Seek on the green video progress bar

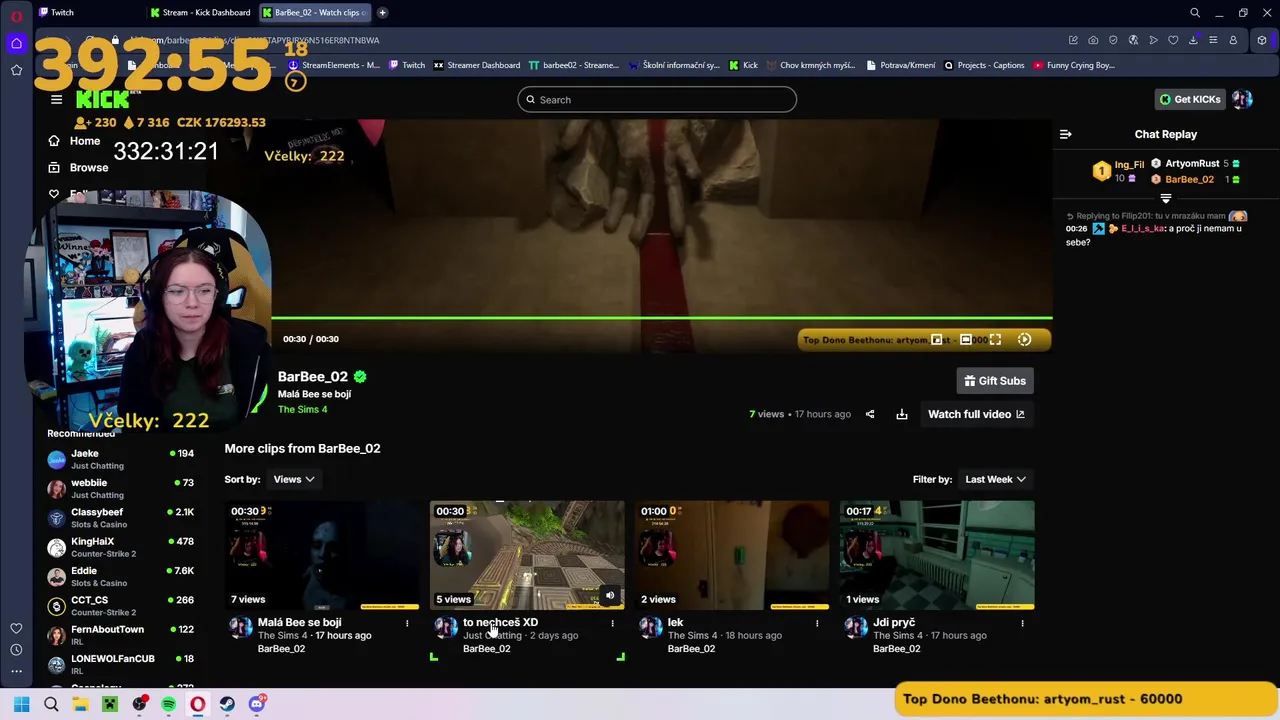tap(661, 318)
